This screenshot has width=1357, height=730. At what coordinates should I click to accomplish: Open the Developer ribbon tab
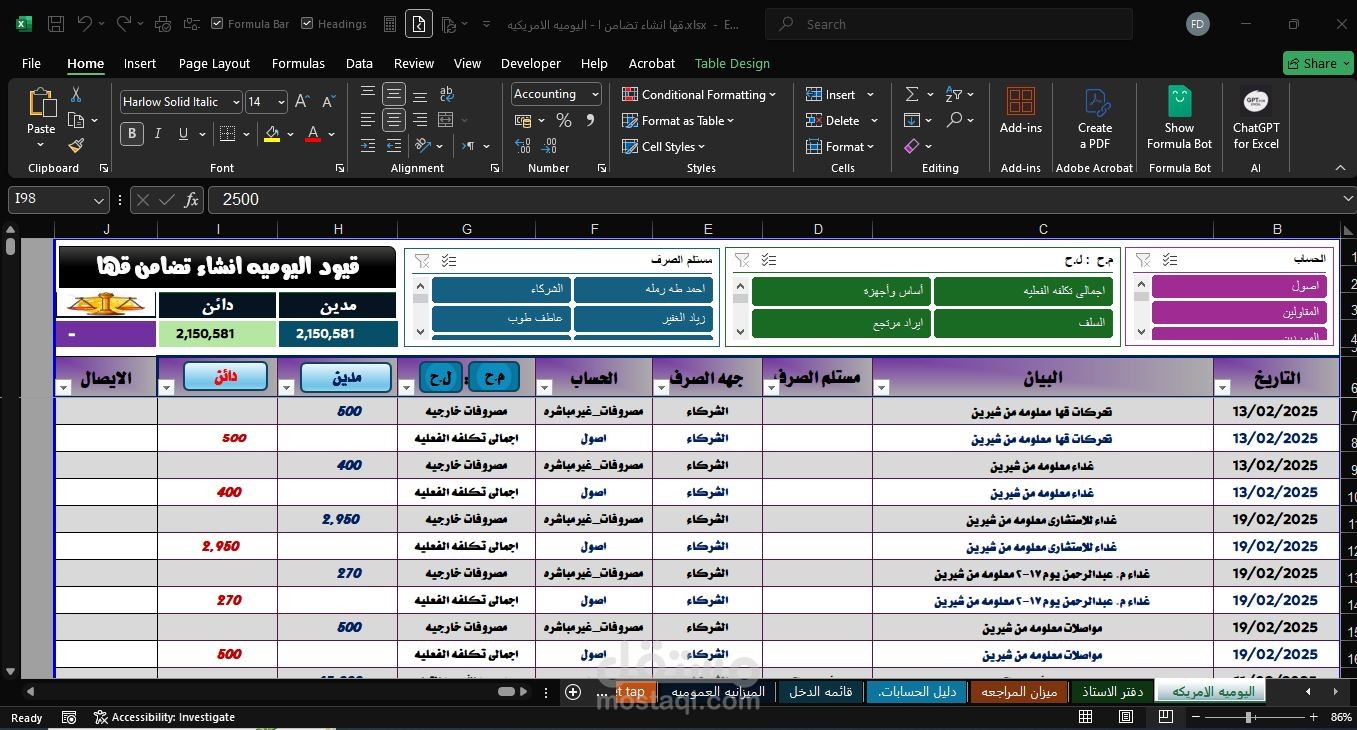[530, 63]
